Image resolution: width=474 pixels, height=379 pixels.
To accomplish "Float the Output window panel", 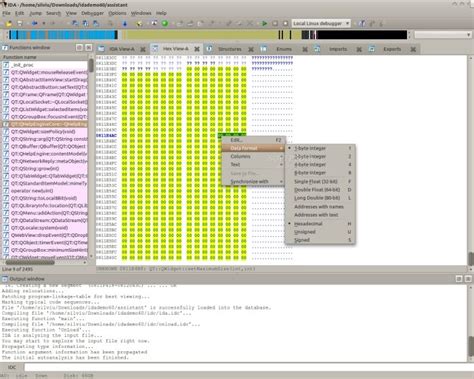I will coord(459,279).
